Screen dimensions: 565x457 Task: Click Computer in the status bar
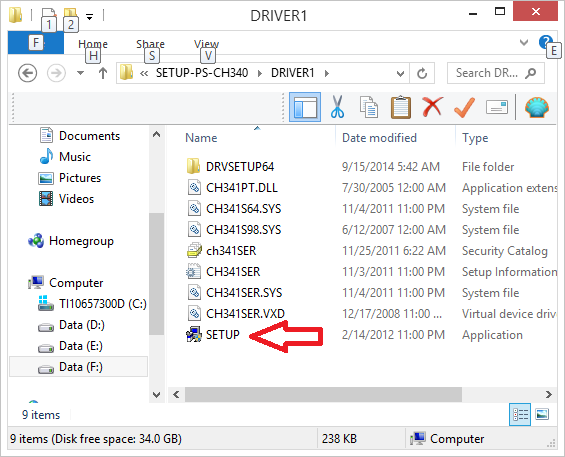447,439
